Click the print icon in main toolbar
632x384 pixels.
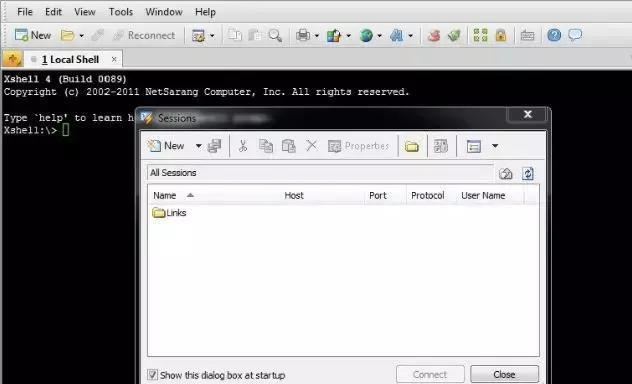point(303,35)
